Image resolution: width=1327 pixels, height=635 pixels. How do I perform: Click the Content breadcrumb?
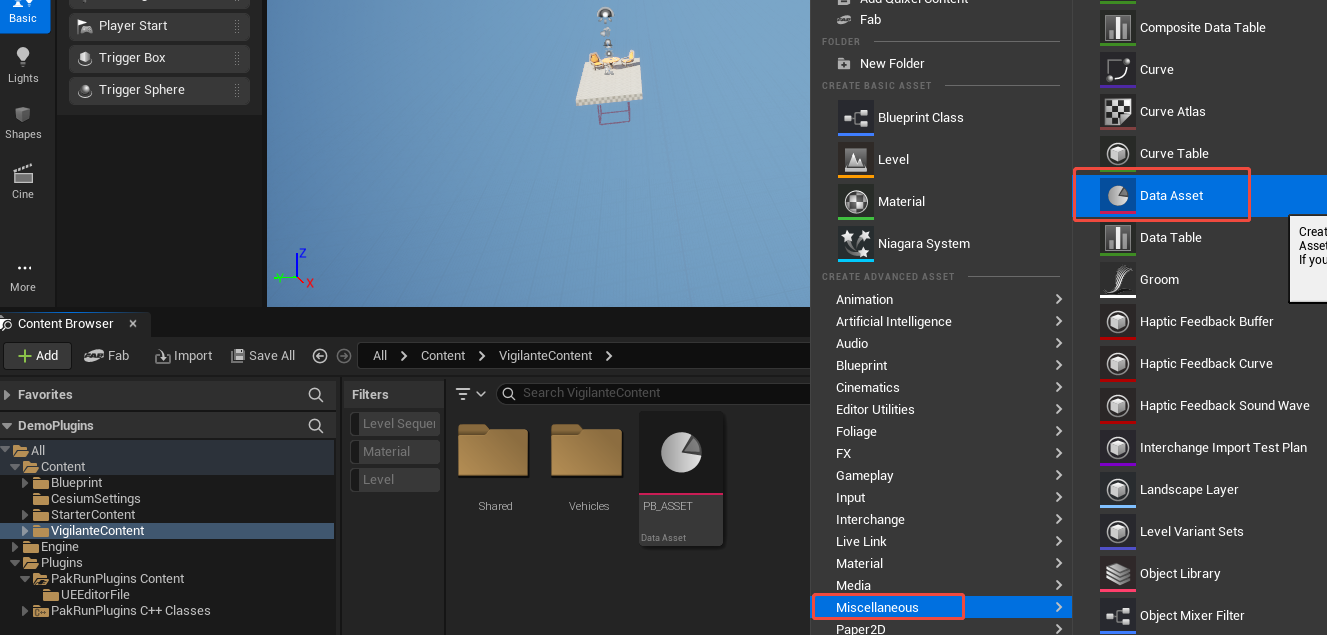click(x=443, y=356)
